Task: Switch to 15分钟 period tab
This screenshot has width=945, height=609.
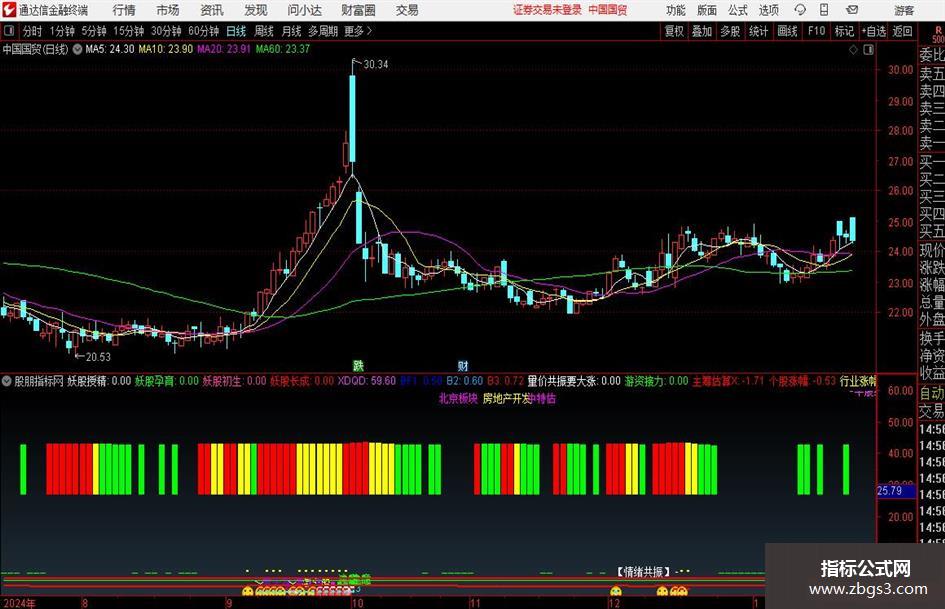Action: pos(129,31)
